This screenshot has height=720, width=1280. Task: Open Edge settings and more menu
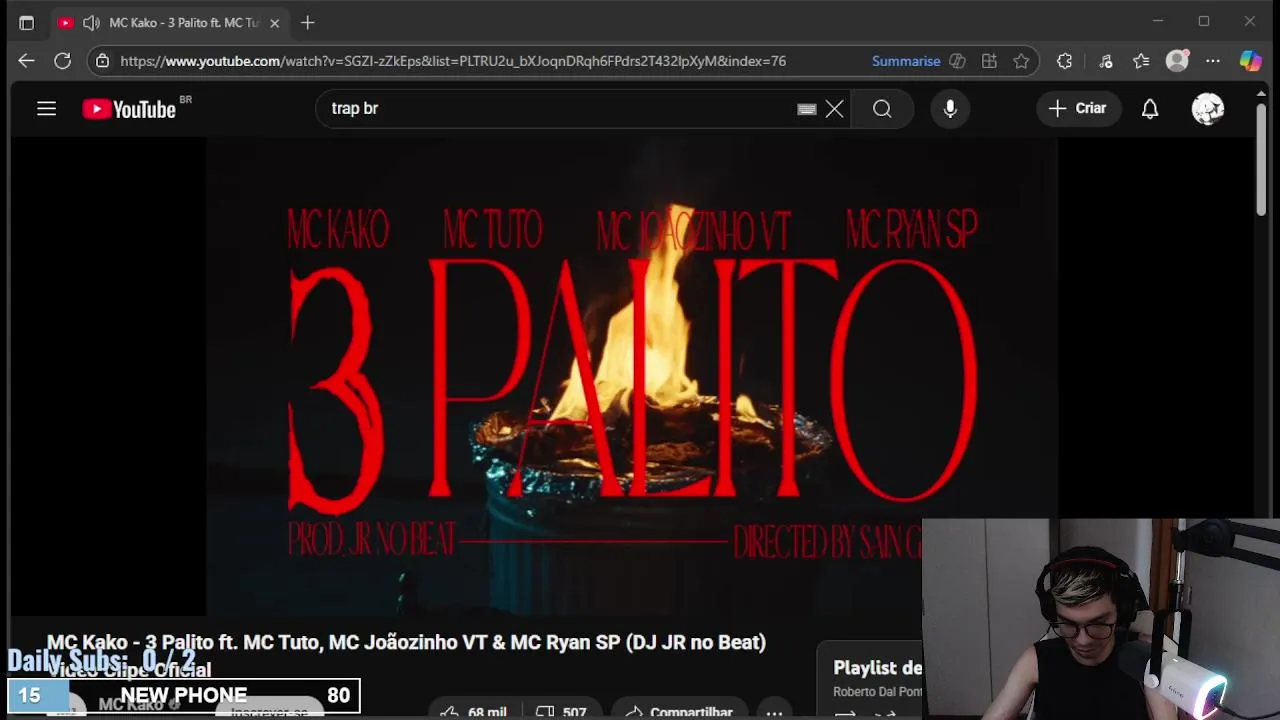[x=1213, y=61]
